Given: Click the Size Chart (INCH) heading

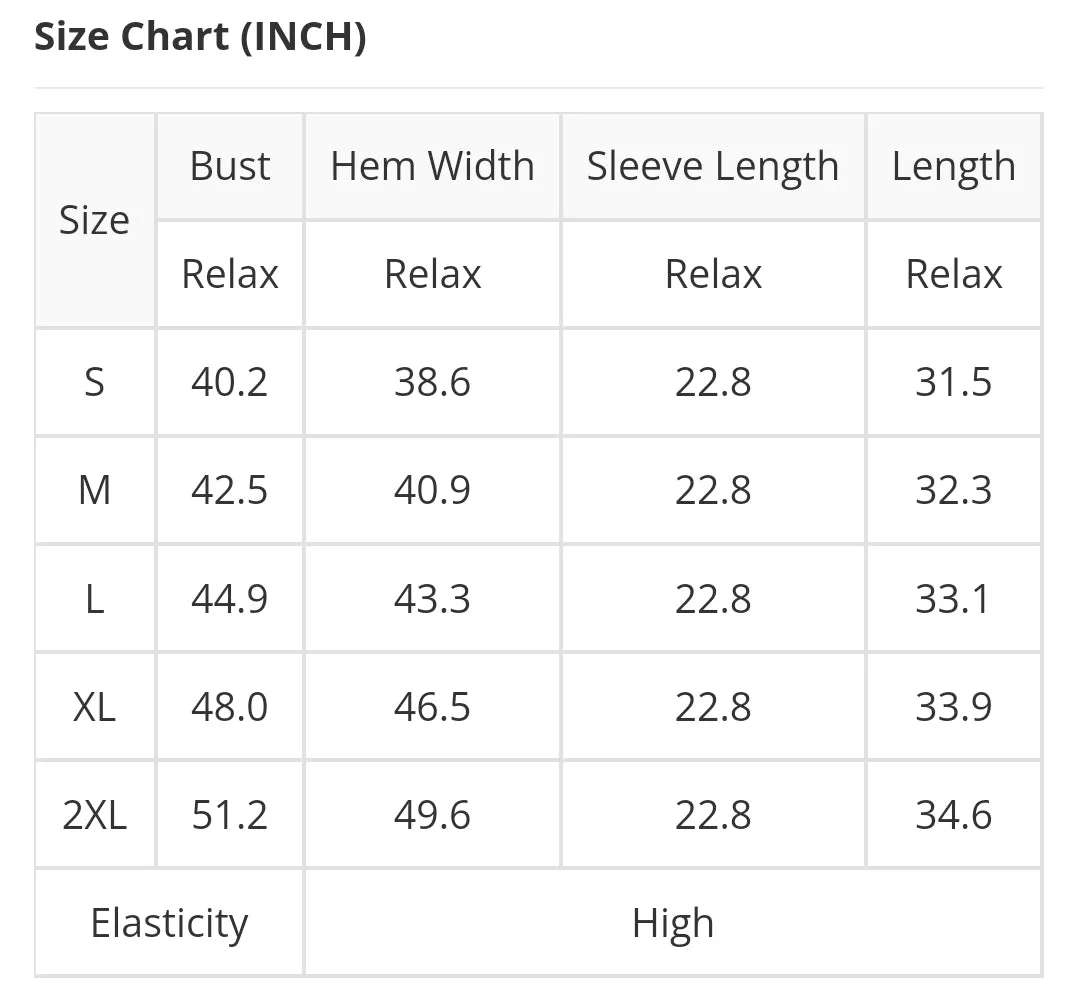Looking at the screenshot, I should coord(200,37).
